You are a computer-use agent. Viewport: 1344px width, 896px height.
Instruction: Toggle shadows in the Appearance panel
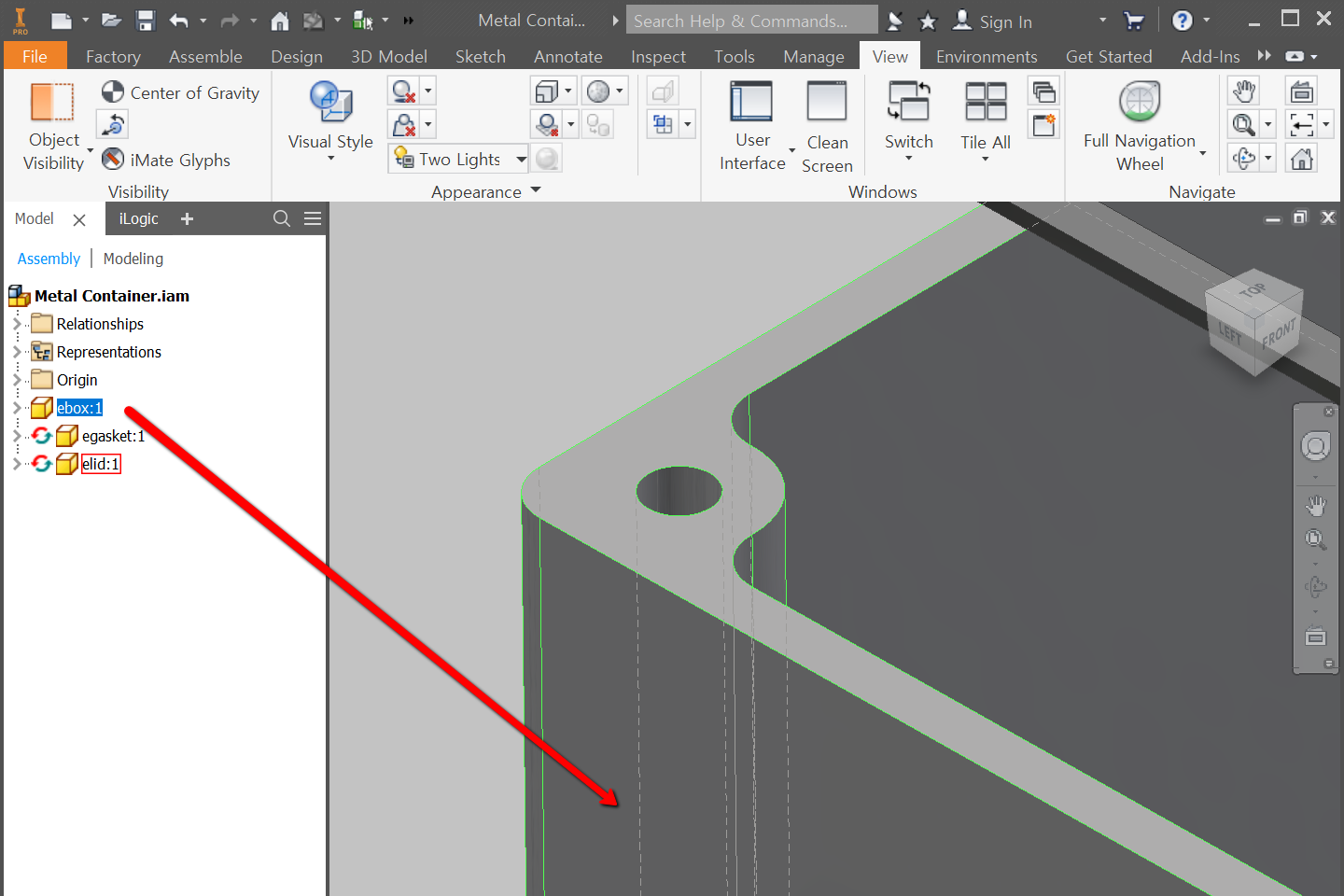[x=403, y=91]
